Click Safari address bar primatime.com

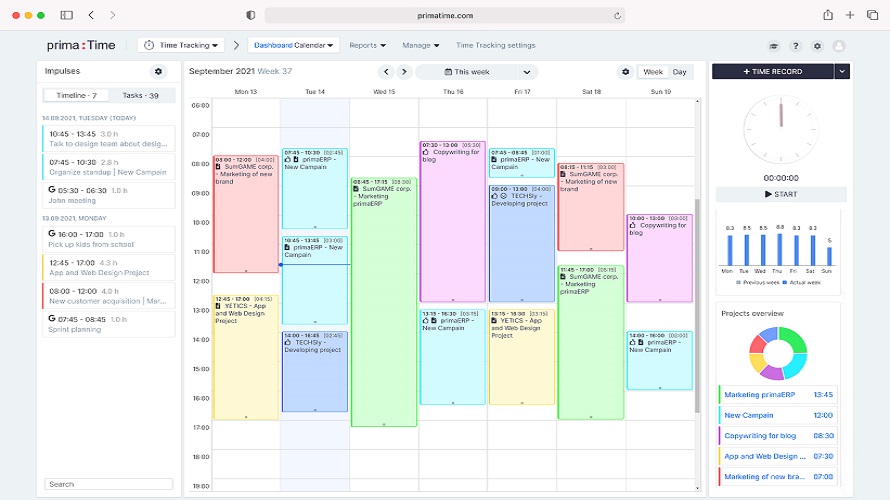click(445, 15)
